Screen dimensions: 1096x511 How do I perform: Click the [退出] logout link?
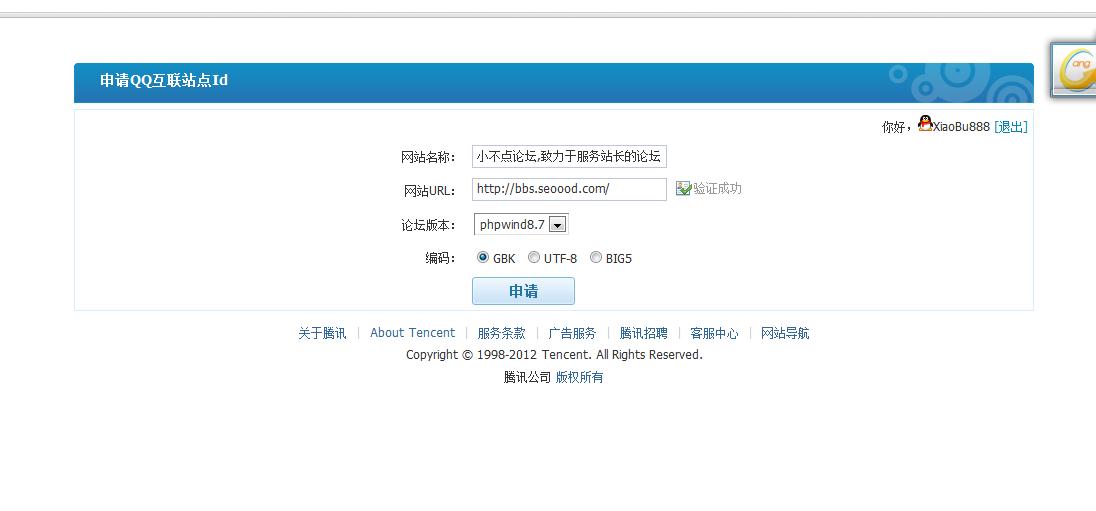(x=1011, y=127)
